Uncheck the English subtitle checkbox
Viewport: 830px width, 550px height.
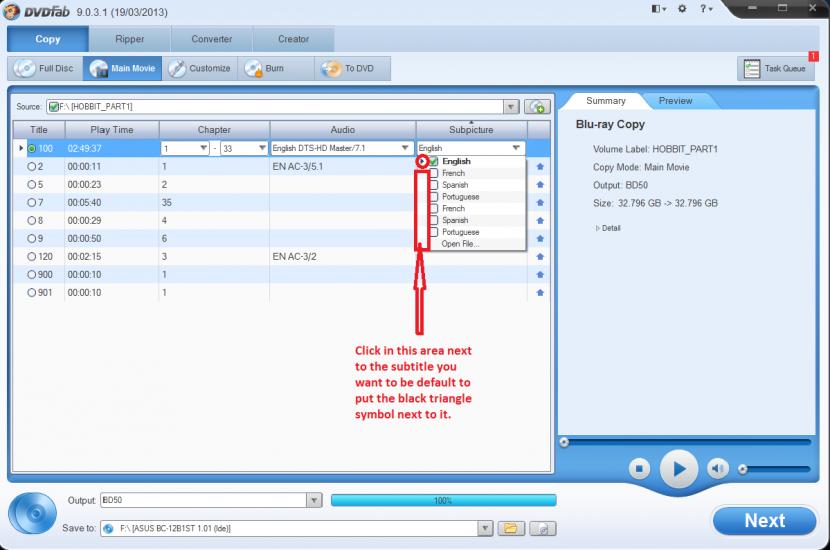pos(433,161)
